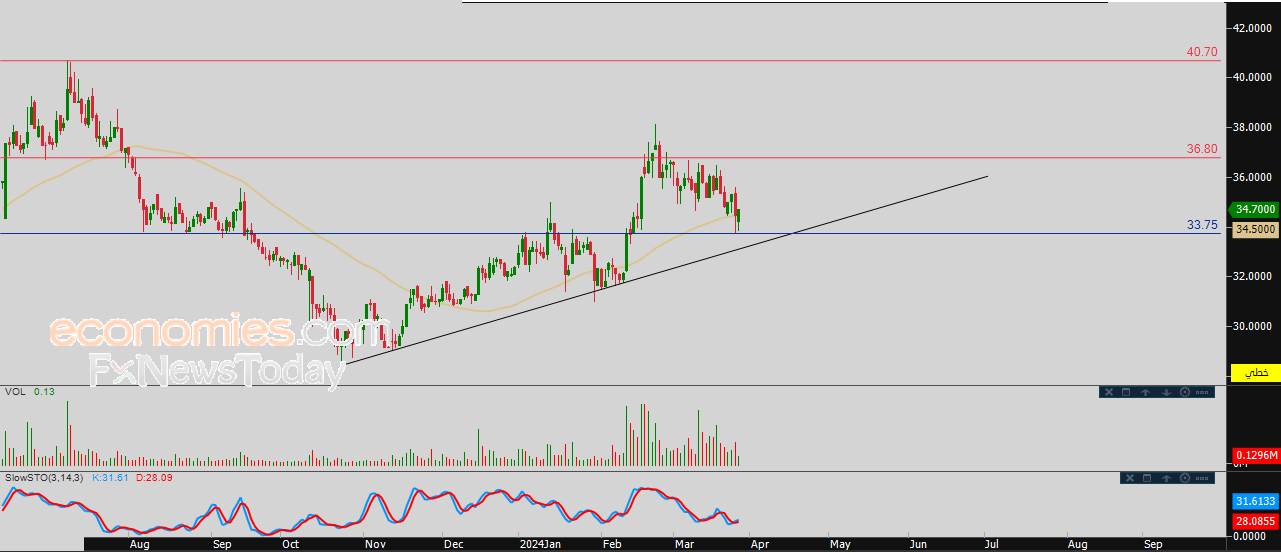Move the VOL panel down
The image size is (1281, 552).
[1166, 392]
